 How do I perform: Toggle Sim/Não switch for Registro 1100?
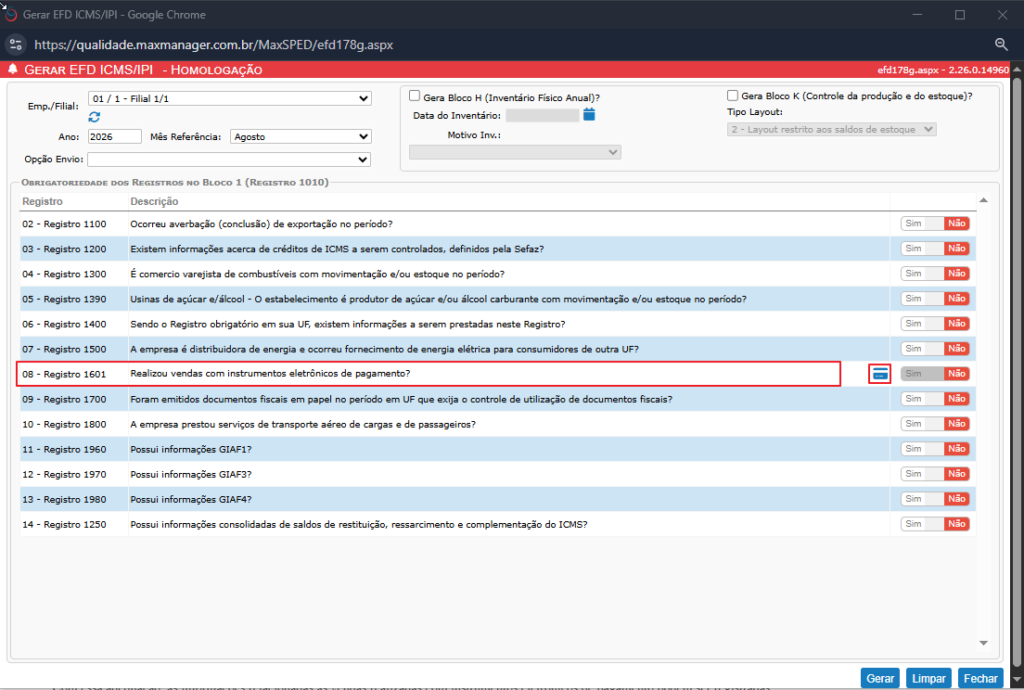pos(935,223)
